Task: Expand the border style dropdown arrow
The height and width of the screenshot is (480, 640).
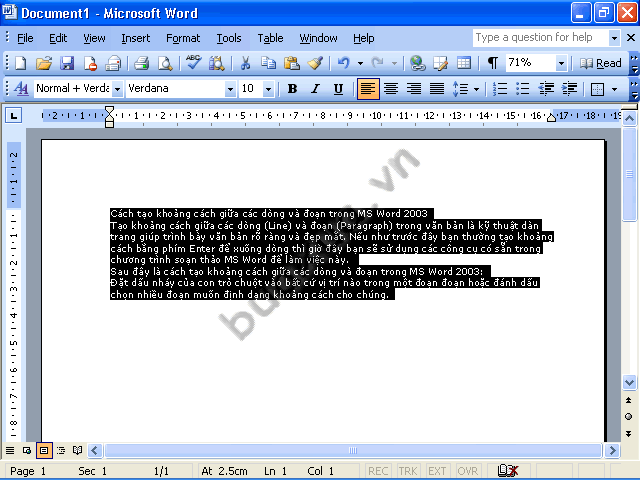Action: pos(614,89)
